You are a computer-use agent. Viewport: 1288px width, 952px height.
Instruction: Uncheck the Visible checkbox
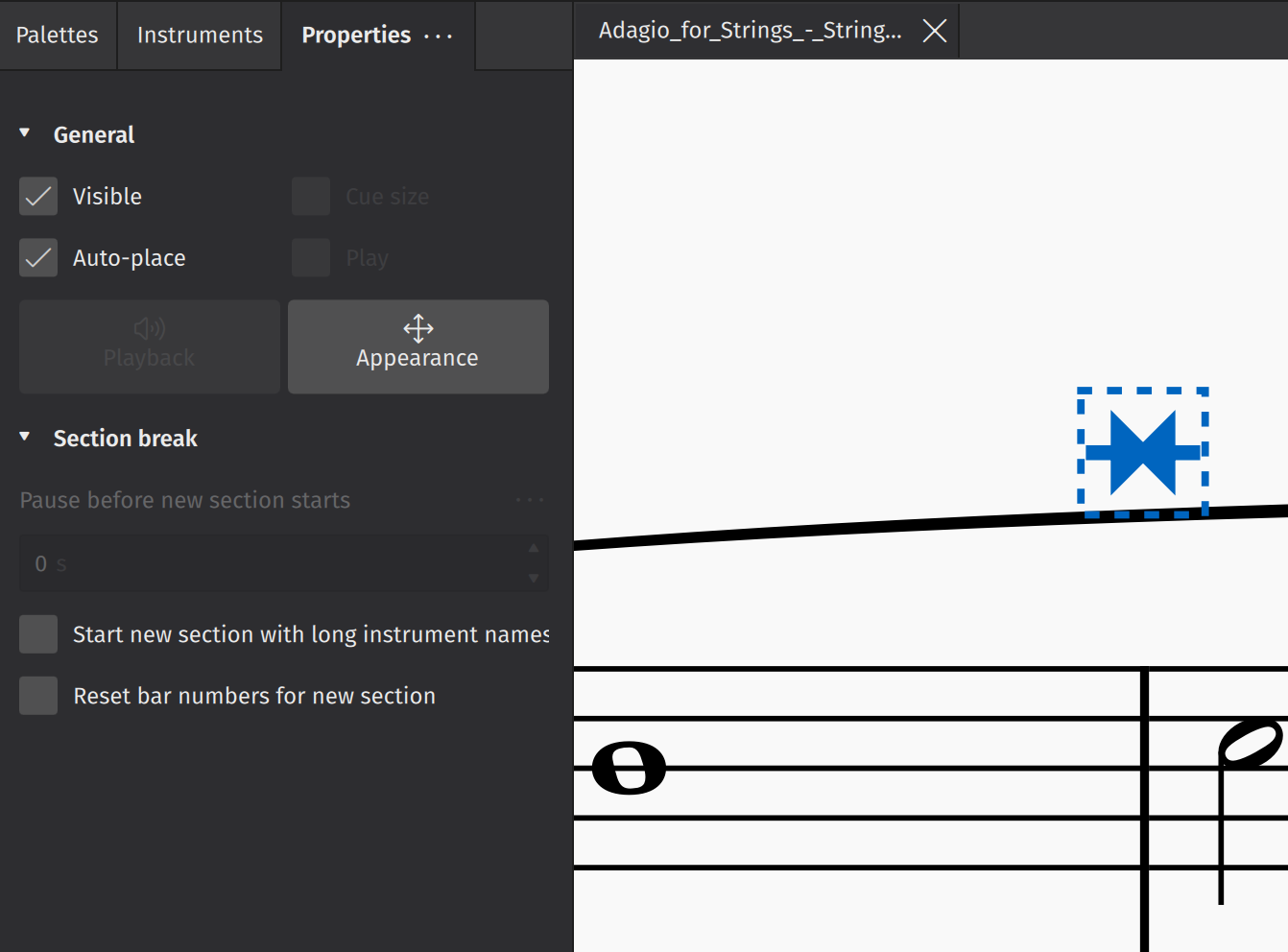tap(38, 196)
